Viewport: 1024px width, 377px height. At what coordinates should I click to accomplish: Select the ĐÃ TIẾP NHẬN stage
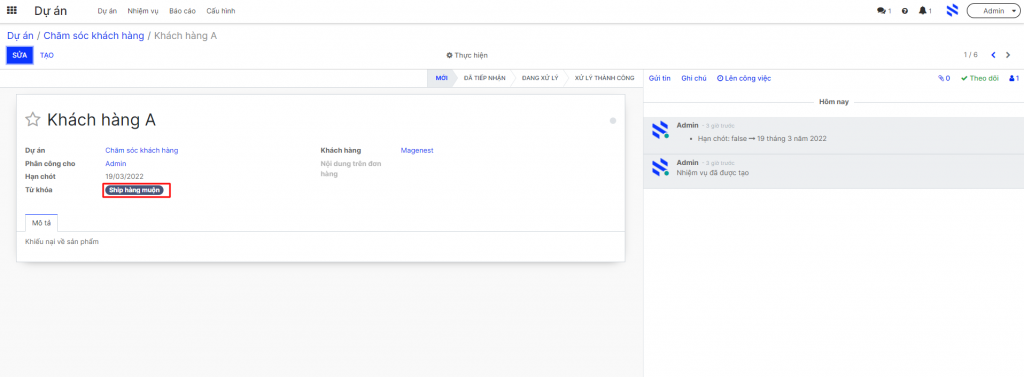coord(484,78)
